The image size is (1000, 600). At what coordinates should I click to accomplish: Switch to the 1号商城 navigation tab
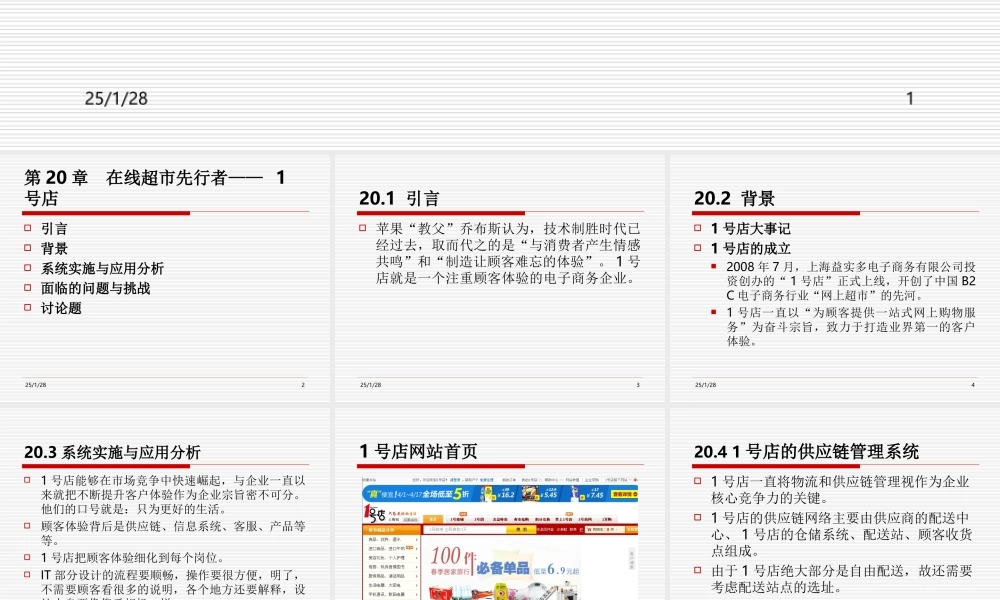click(458, 518)
